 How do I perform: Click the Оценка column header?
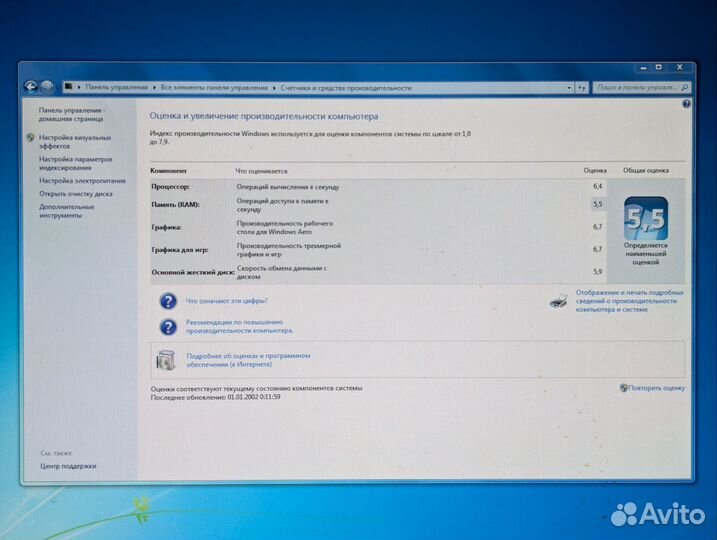[595, 170]
